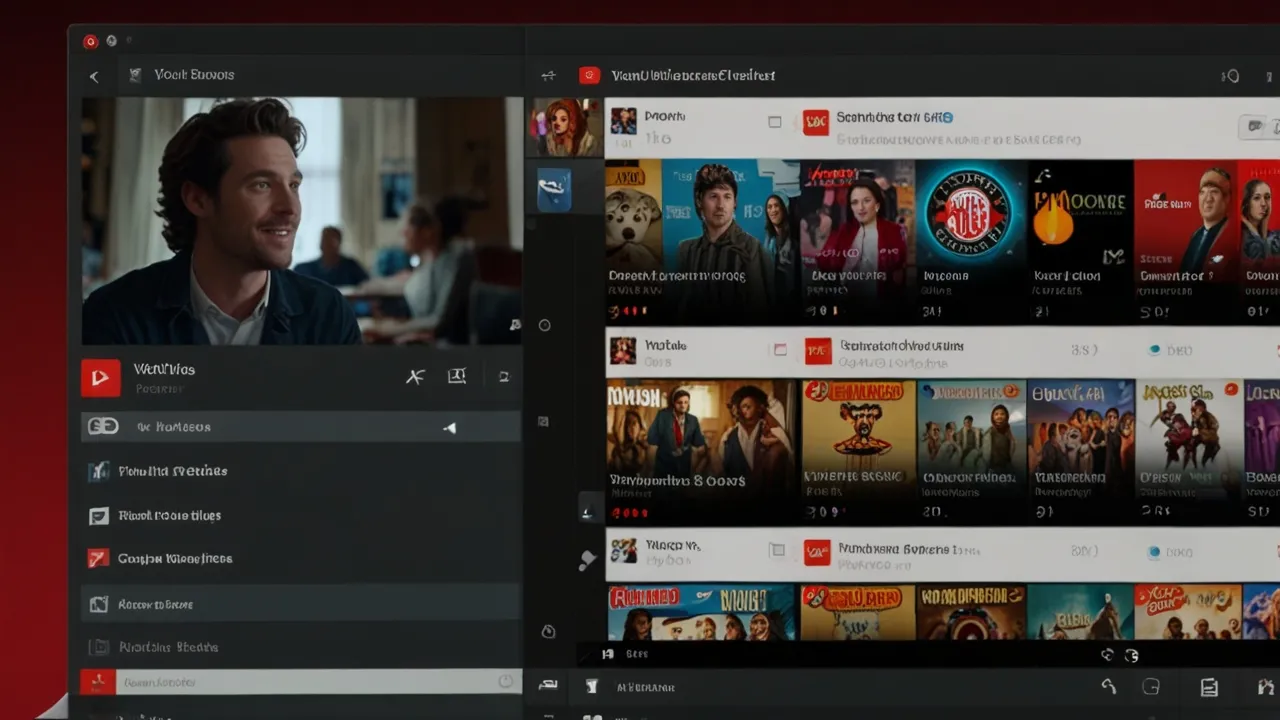
Task: Click the search magnifier icon in the top bar
Action: click(x=1232, y=75)
